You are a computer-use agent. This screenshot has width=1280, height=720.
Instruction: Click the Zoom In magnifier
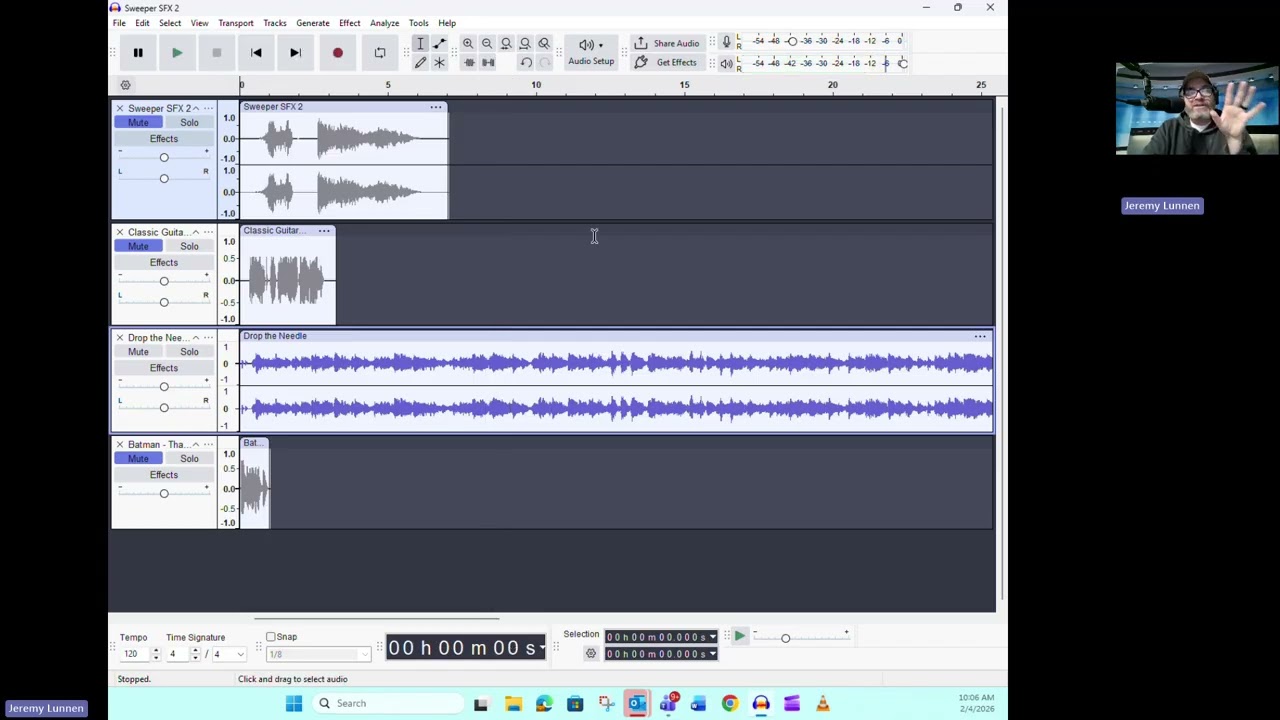[x=468, y=44]
